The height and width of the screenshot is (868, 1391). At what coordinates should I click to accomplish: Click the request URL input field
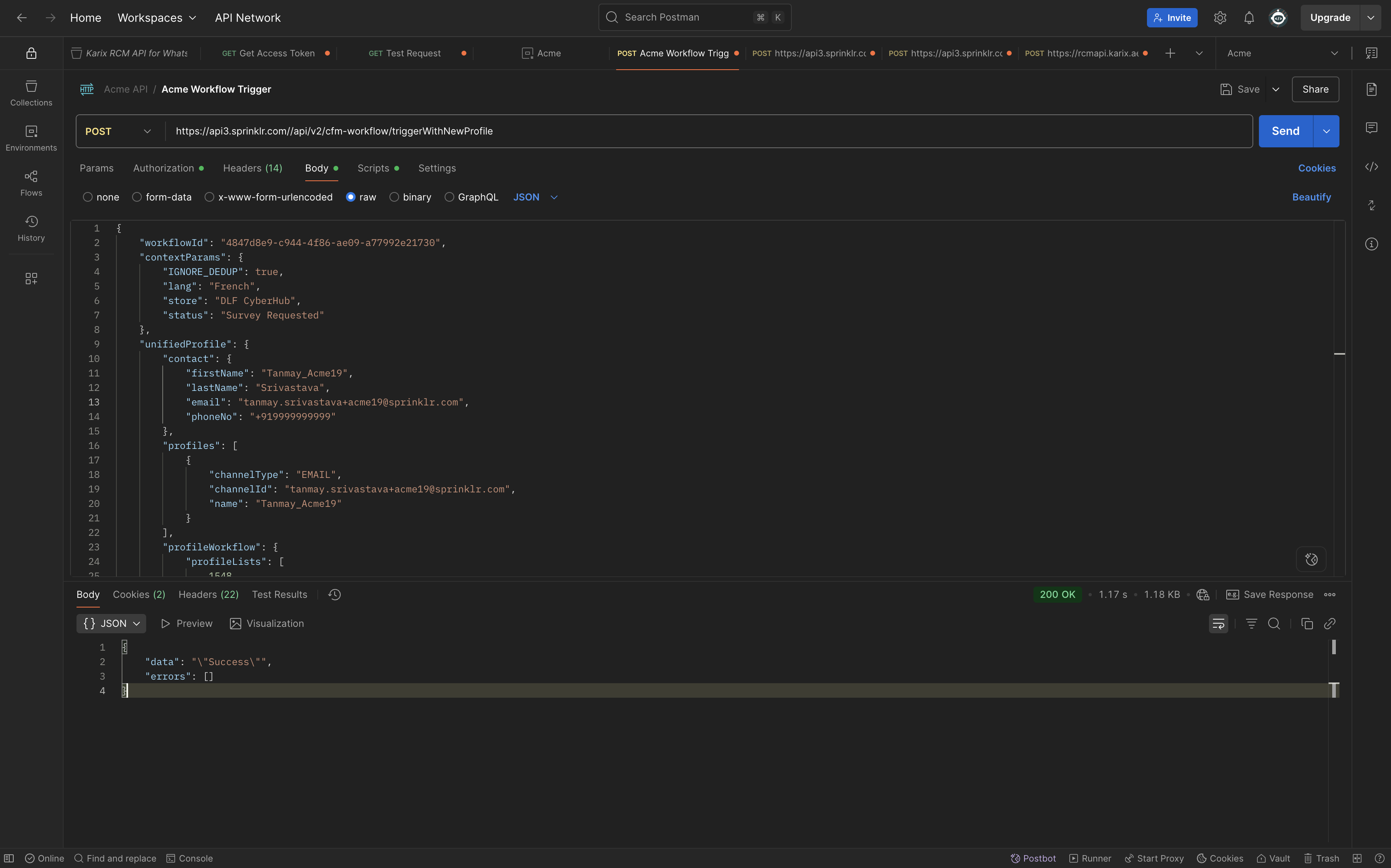[708, 132]
